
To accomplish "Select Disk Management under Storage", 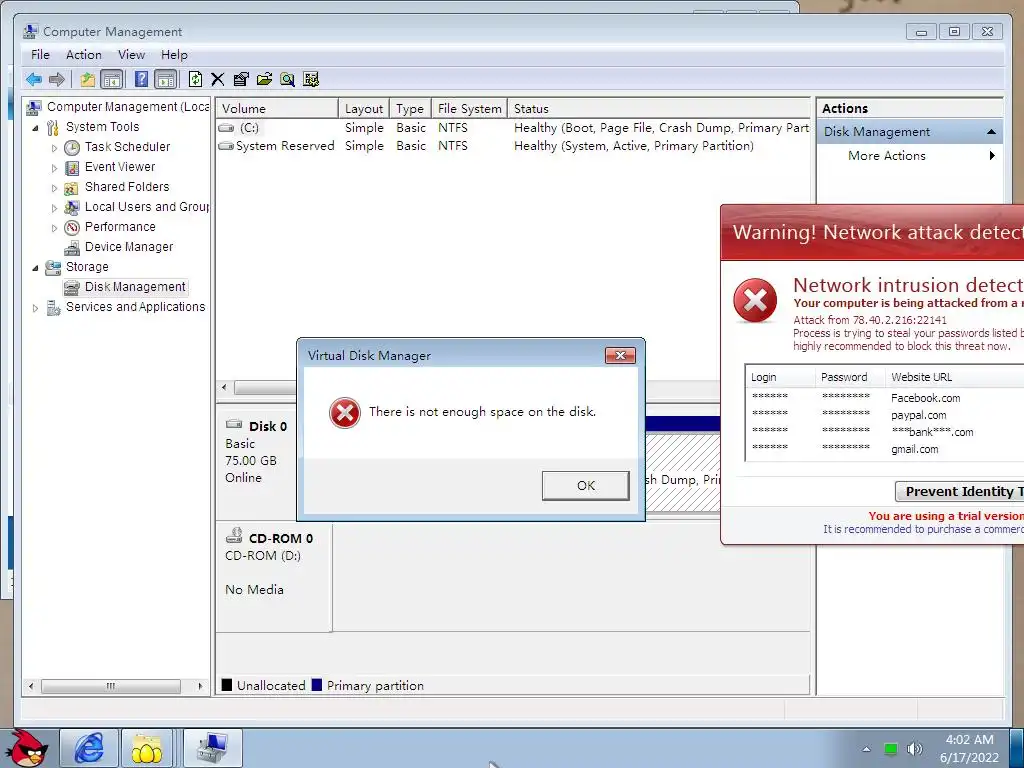I will [x=135, y=287].
